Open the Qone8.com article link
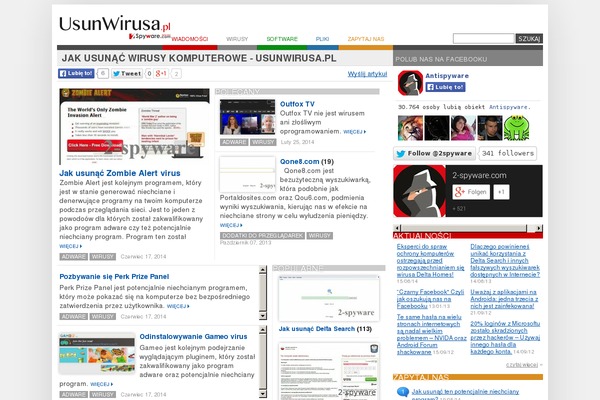Viewport: 600px width, 400px height. click(300, 162)
